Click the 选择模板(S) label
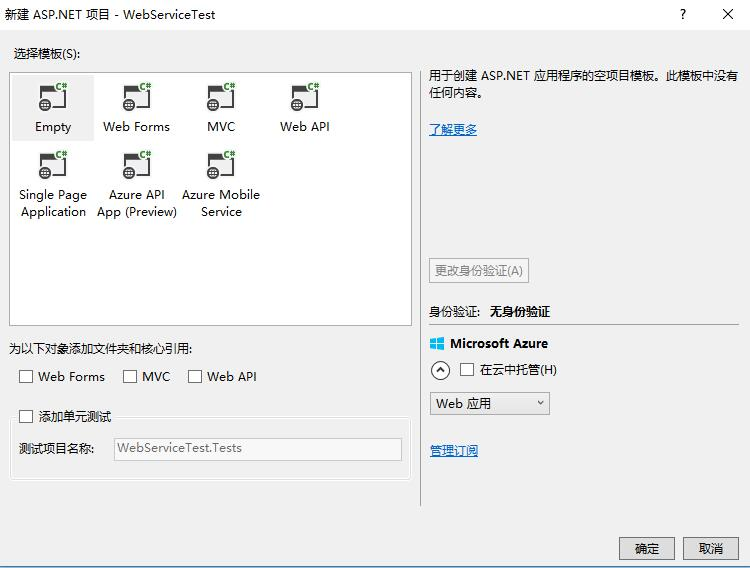This screenshot has width=750, height=568. click(47, 54)
